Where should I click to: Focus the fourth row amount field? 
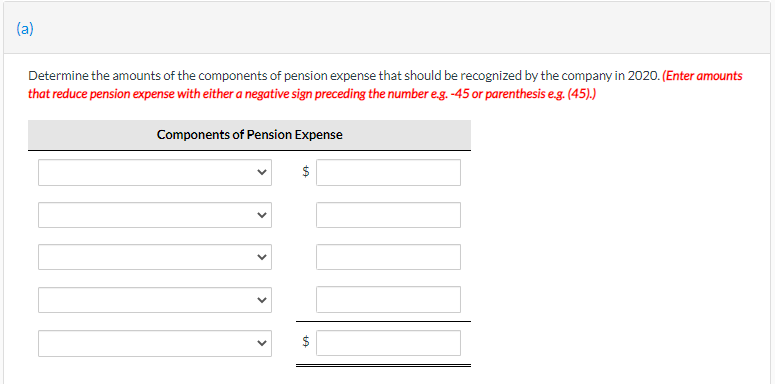388,299
